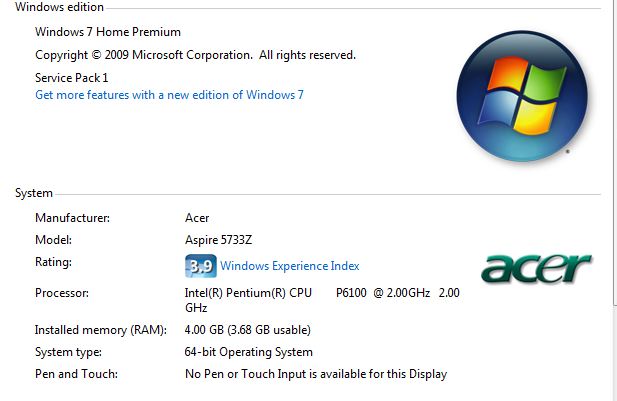Click the Windows 7 logo orb

point(522,96)
